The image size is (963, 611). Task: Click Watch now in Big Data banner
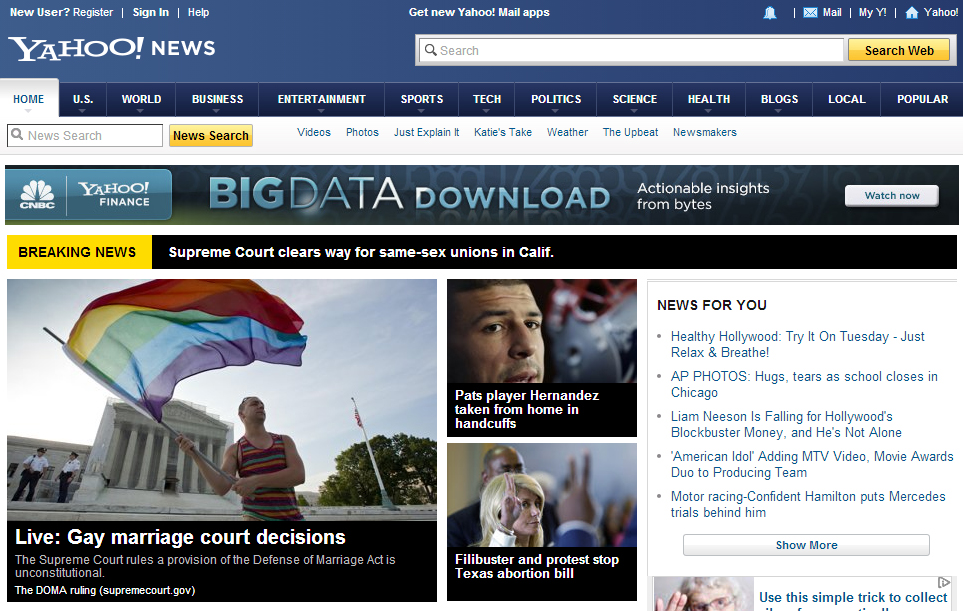(892, 196)
